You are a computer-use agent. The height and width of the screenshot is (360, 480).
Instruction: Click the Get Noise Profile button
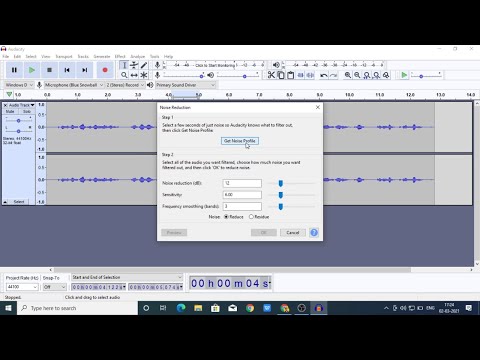pyautogui.click(x=240, y=141)
